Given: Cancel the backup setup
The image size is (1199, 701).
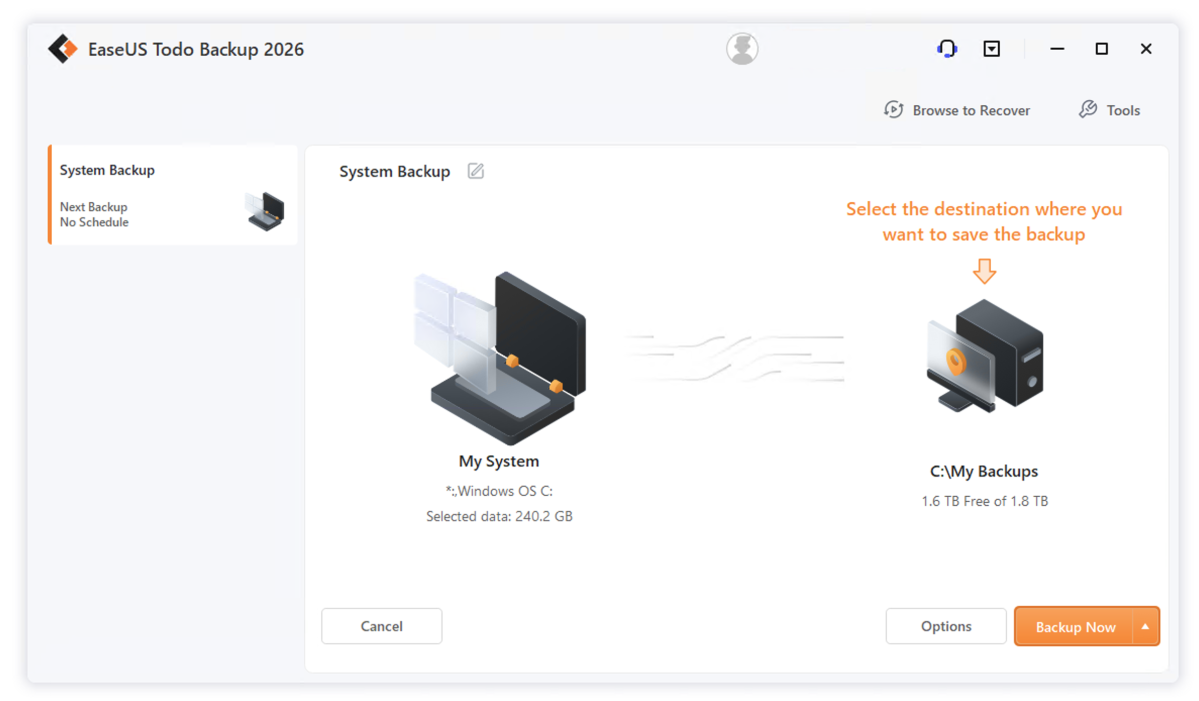Looking at the screenshot, I should [382, 626].
